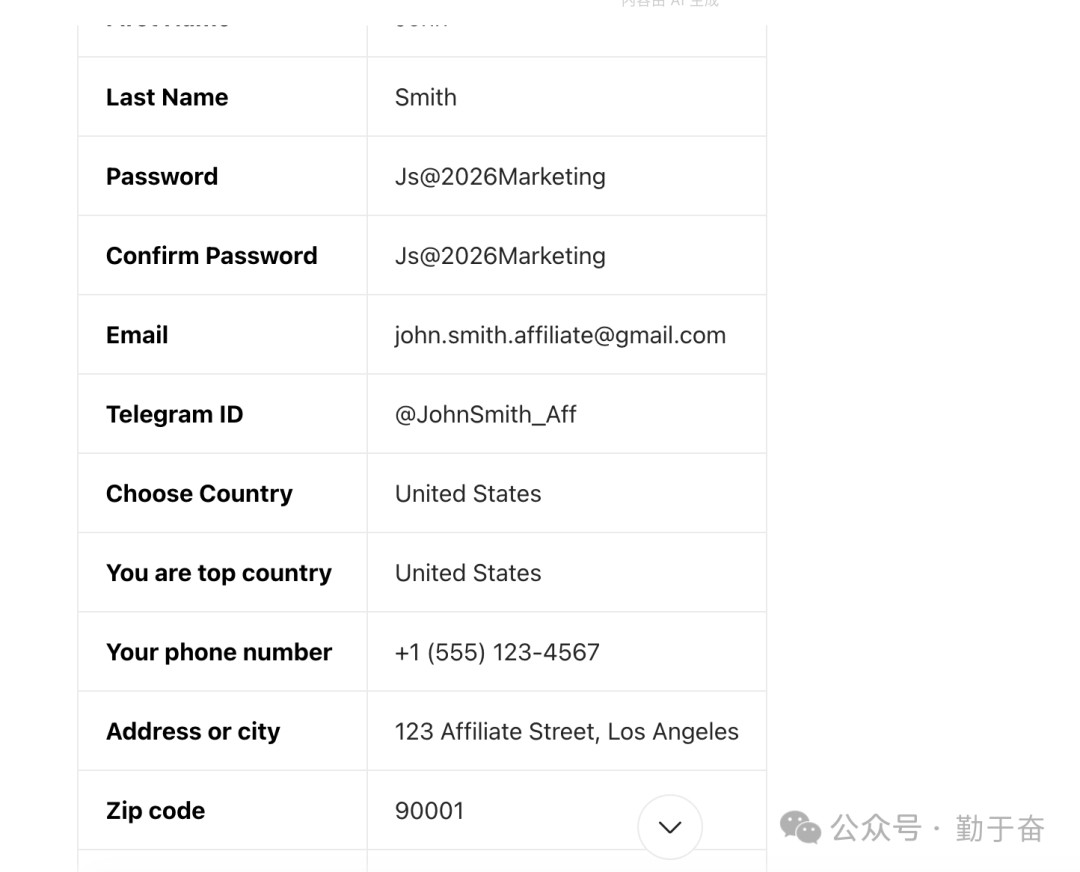Click United States in Choose Country row
1080x872 pixels.
(468, 493)
